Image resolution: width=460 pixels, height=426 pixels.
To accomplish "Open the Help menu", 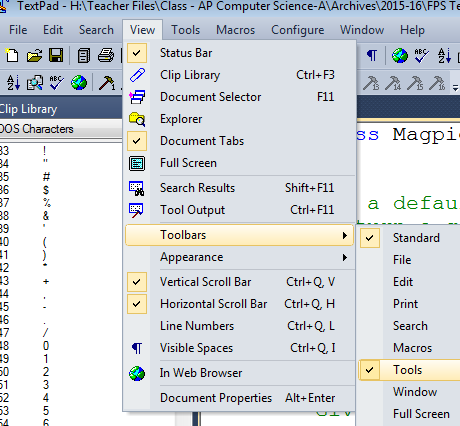I will click(412, 30).
